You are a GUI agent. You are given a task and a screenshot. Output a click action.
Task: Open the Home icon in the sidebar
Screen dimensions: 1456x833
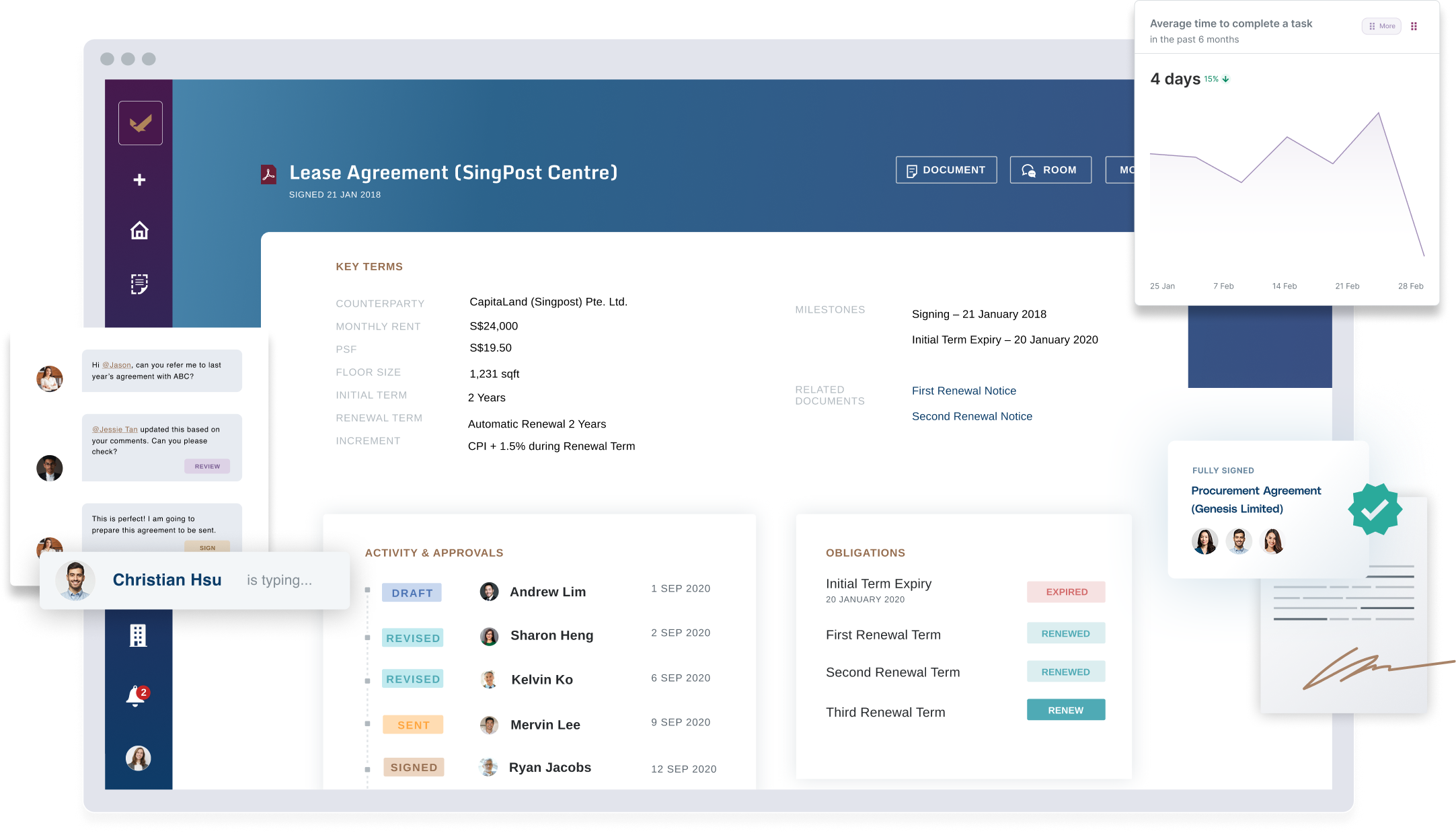139,231
